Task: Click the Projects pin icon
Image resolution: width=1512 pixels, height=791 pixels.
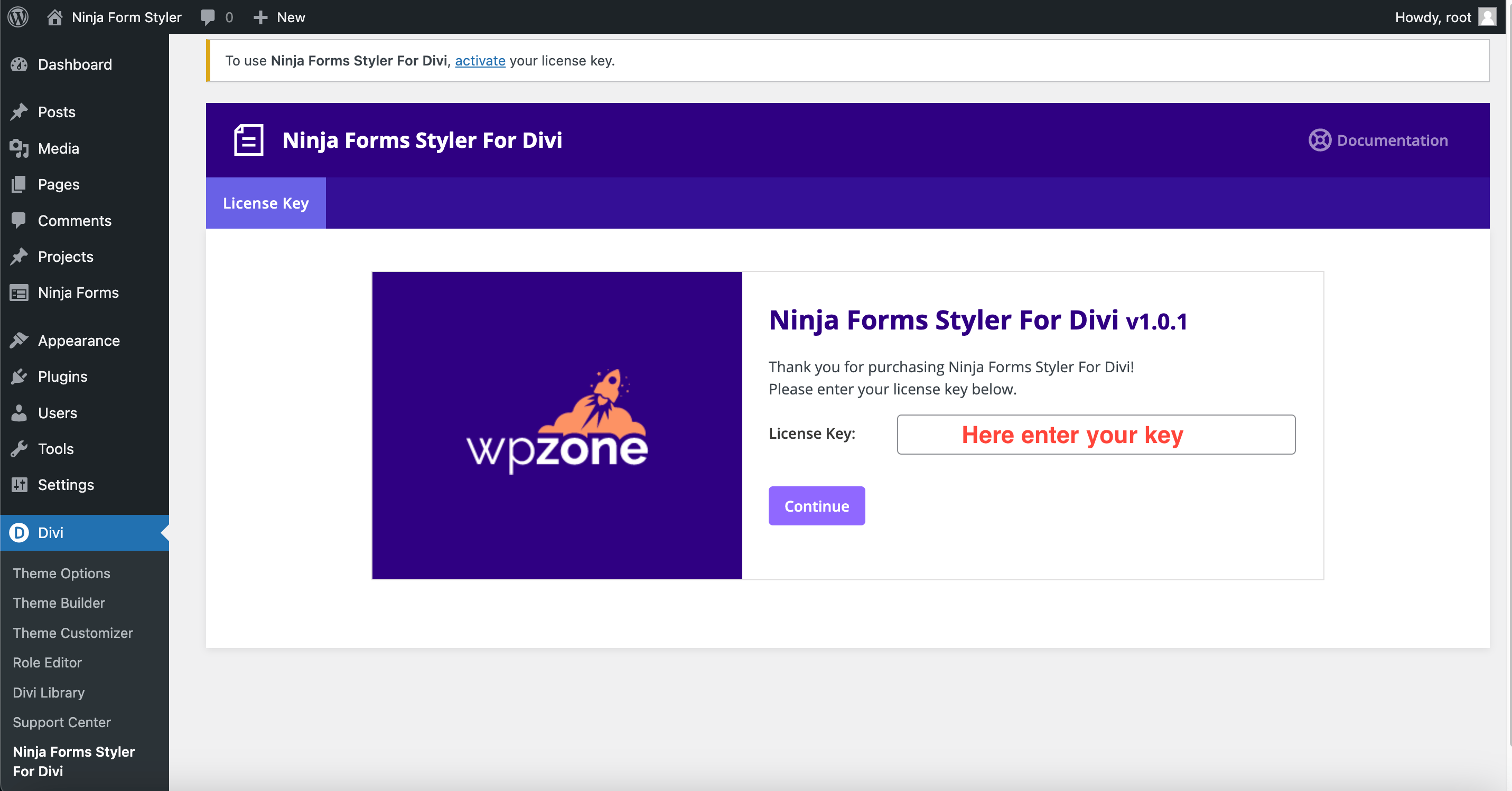Action: click(x=20, y=257)
